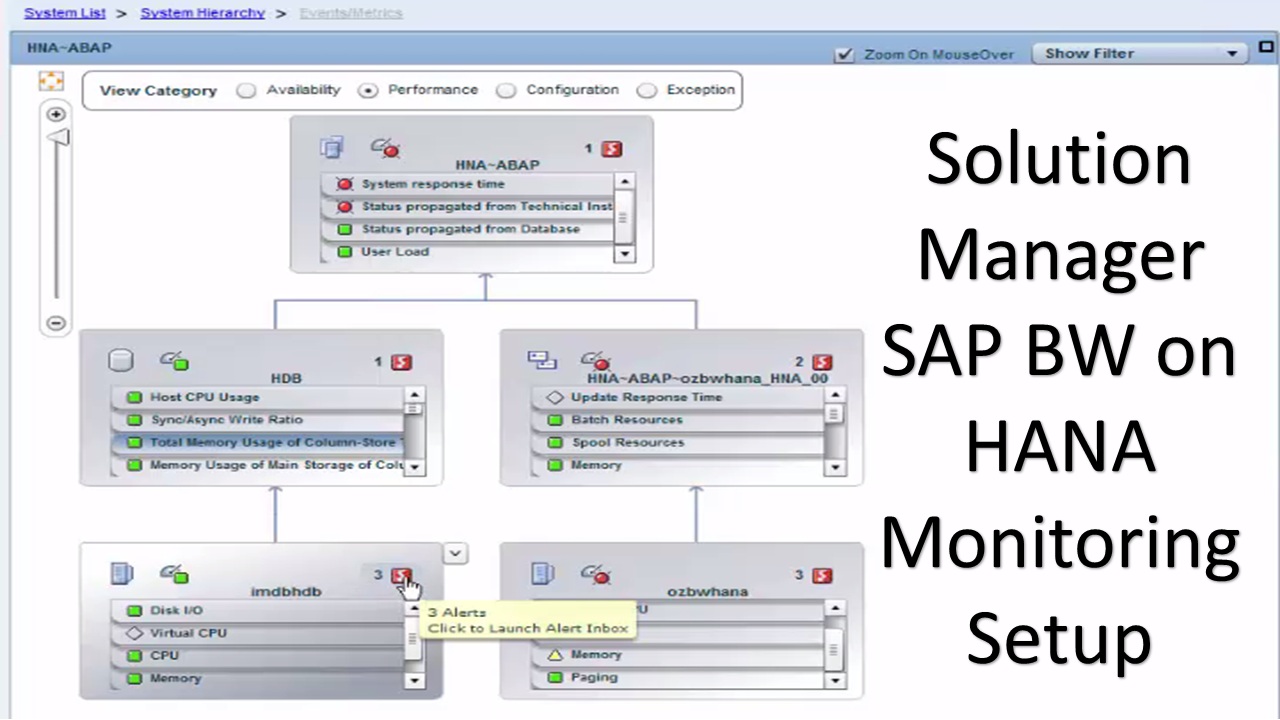The height and width of the screenshot is (720, 1280).
Task: Expand the collapsed metric list on imdbhdb
Action: click(455, 553)
